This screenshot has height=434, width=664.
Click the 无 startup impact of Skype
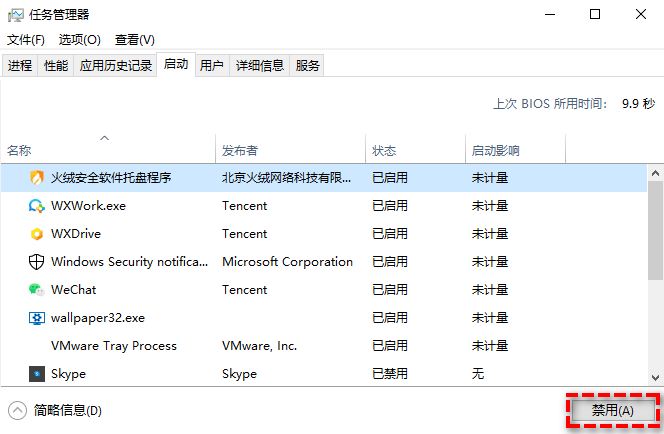tap(478, 374)
